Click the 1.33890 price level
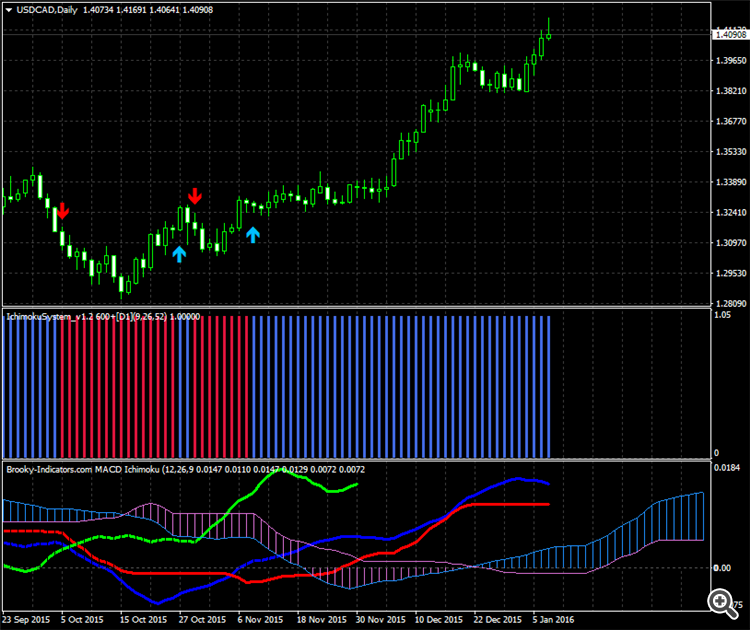 coord(731,182)
